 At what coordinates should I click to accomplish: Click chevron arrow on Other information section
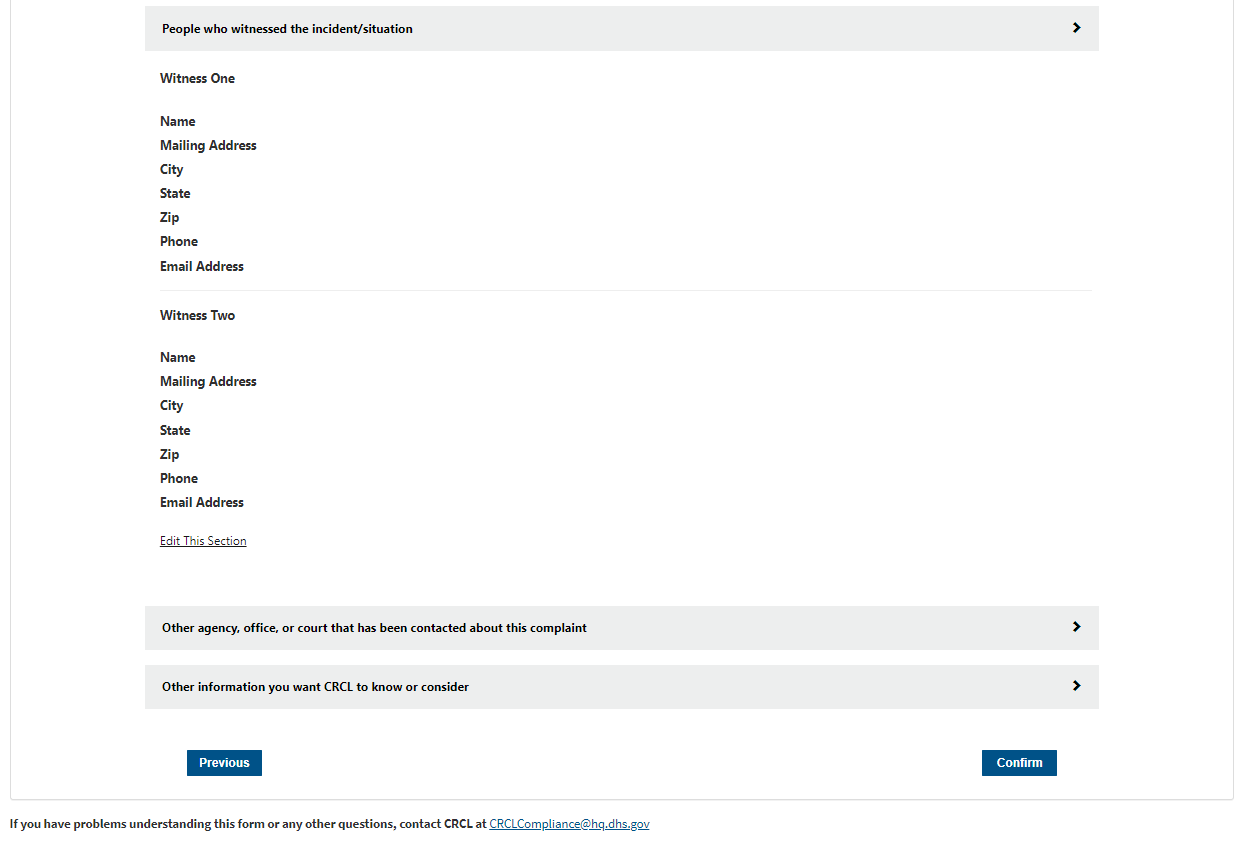click(x=1076, y=686)
